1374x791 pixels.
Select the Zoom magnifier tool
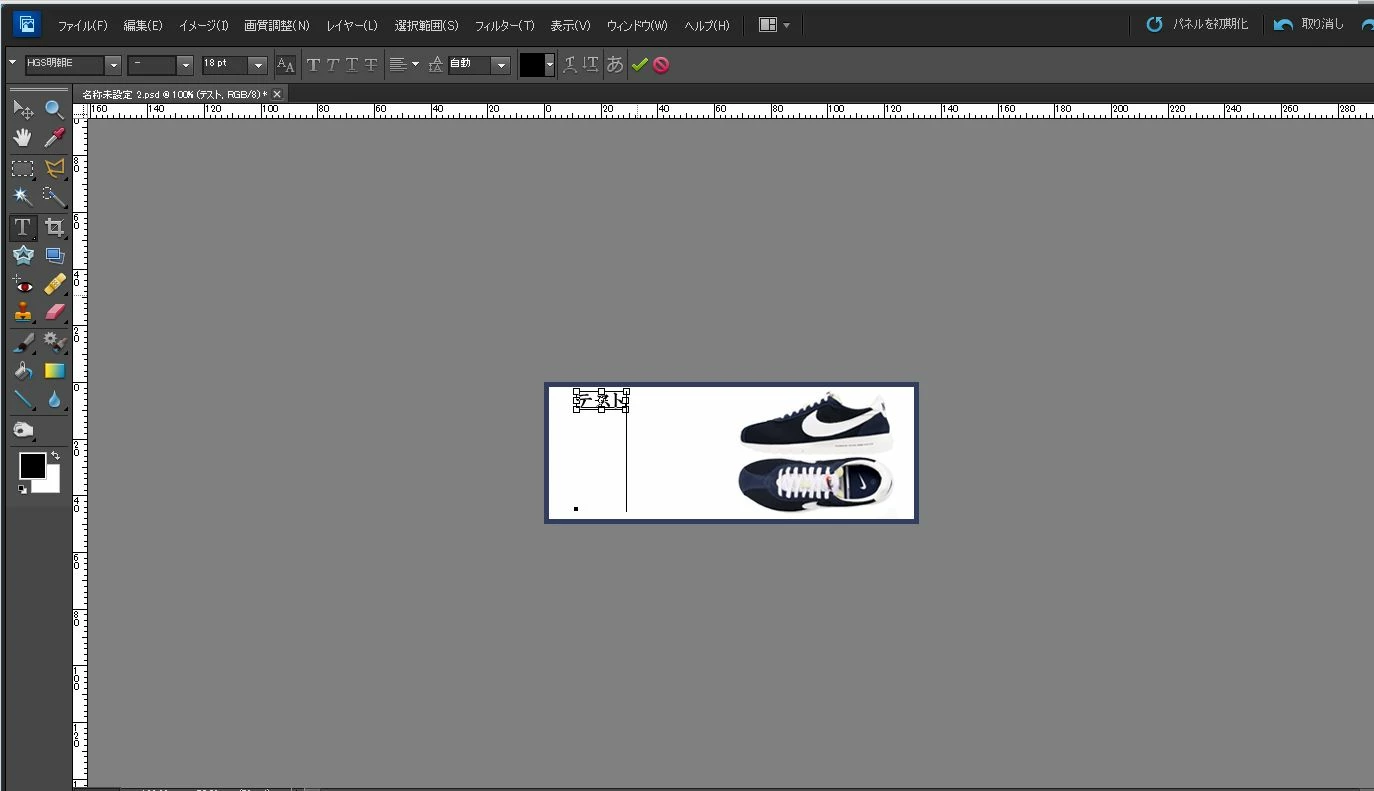pos(54,110)
